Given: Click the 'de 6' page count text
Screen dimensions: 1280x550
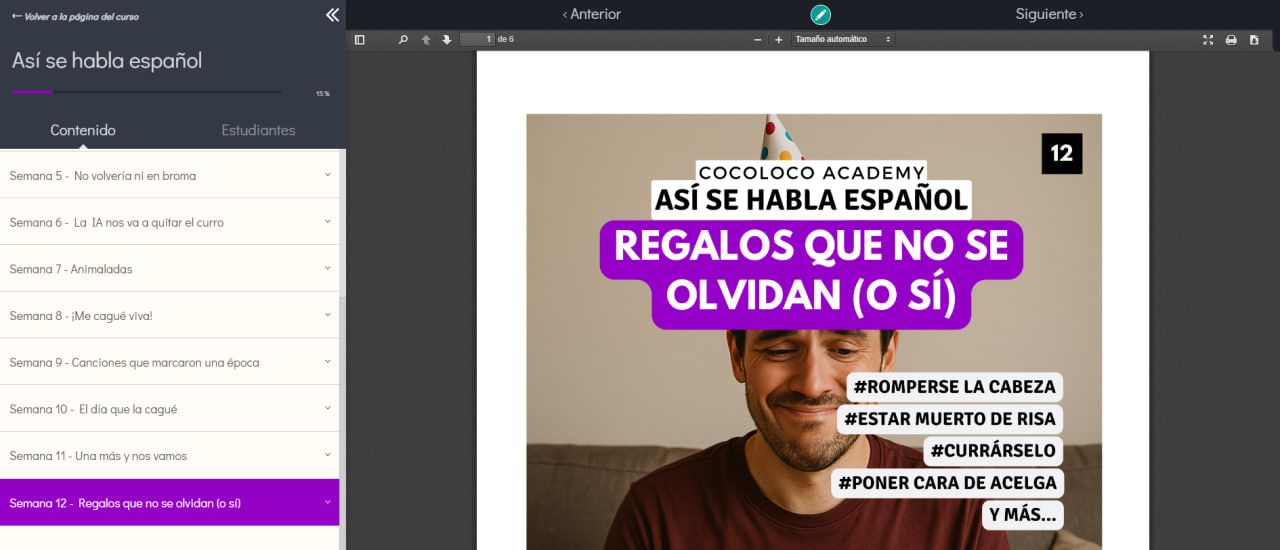Looking at the screenshot, I should click(x=506, y=39).
